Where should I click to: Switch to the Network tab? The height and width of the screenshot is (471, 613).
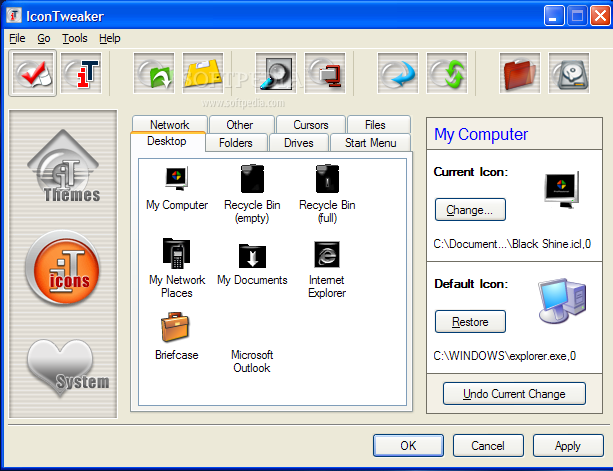click(170, 124)
